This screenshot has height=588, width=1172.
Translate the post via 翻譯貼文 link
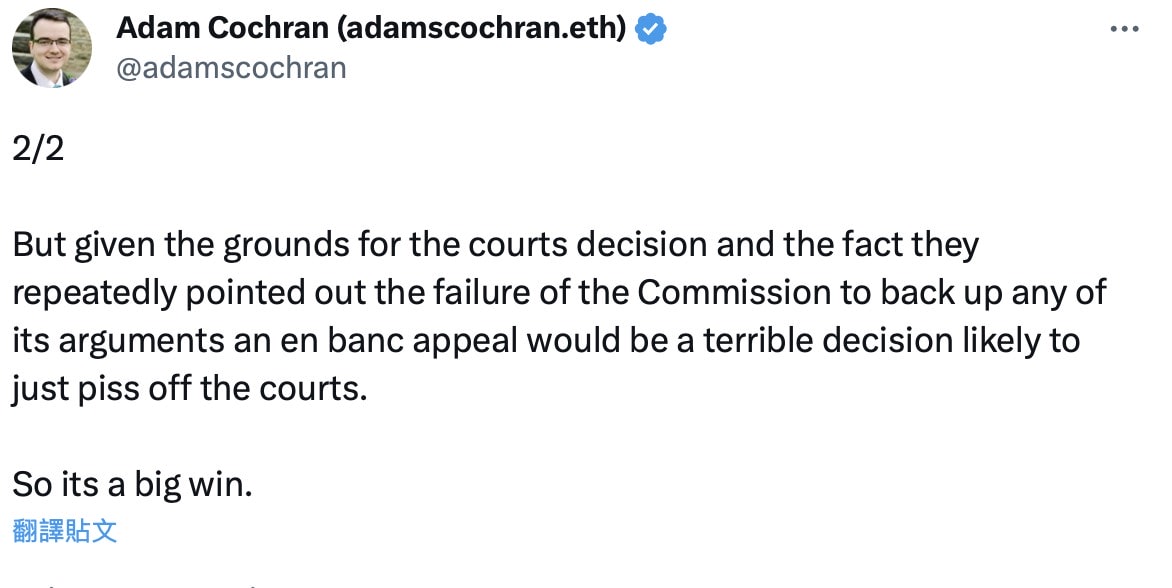click(65, 531)
